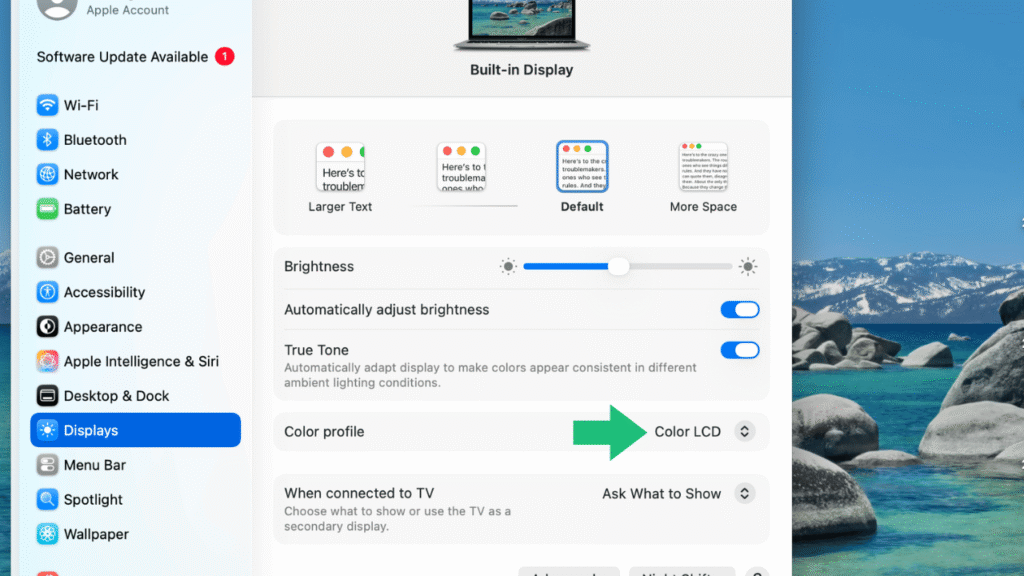Click the Network globe icon
Viewport: 1024px width, 576px height.
pos(47,174)
